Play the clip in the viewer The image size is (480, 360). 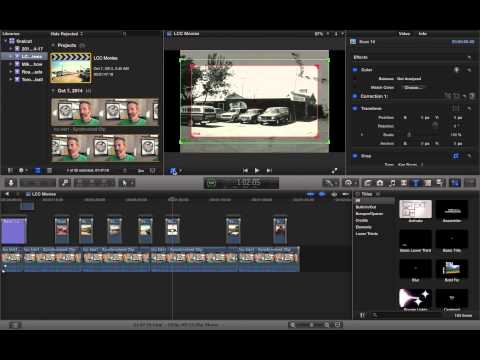[x=257, y=171]
